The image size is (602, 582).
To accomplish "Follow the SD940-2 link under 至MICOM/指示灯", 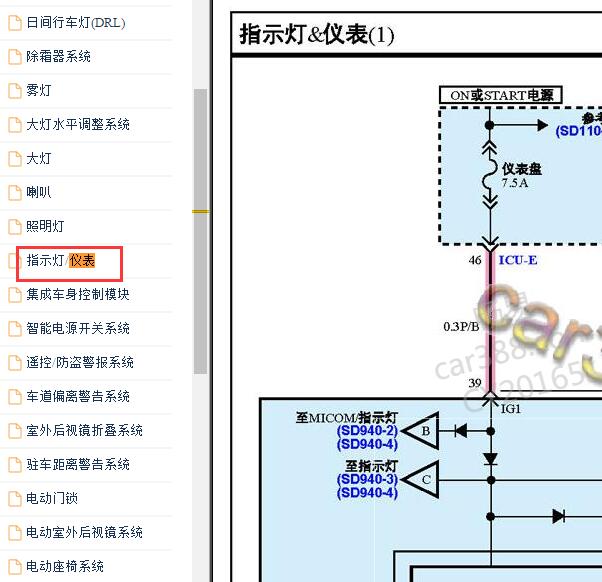I will pos(367,431).
